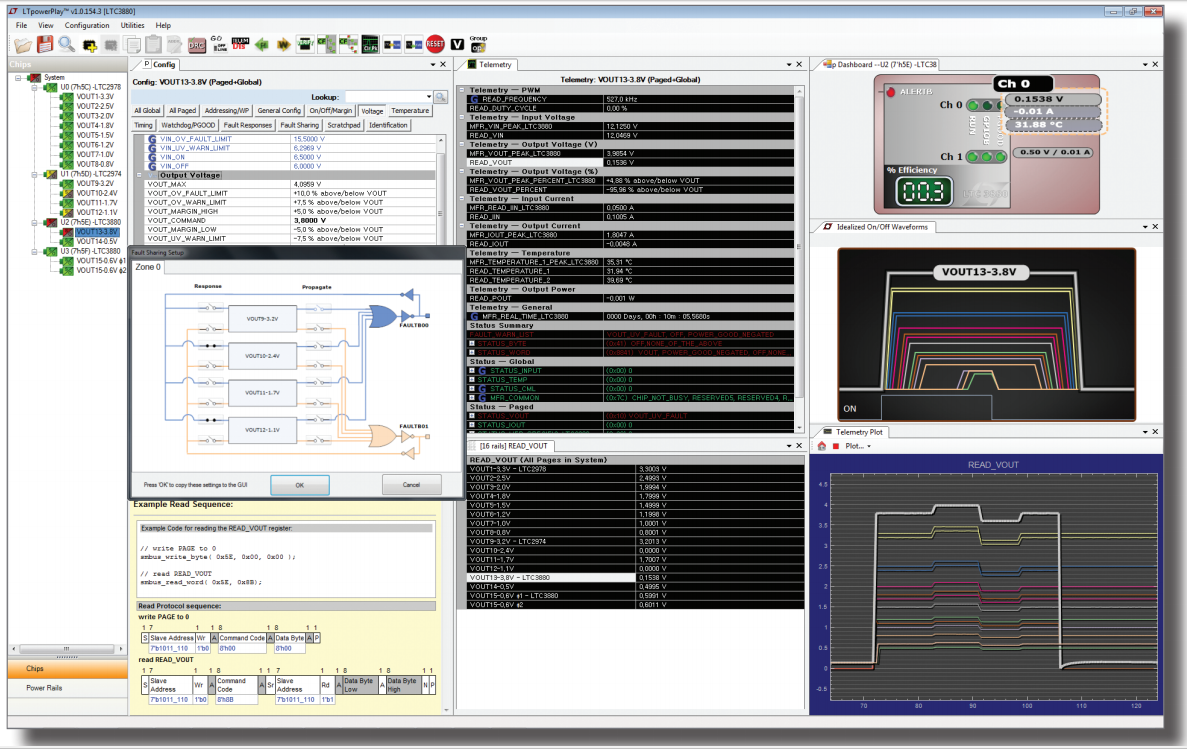The width and height of the screenshot is (1187, 749).
Task: Click the Group Op toolbar icon
Action: pos(478,44)
